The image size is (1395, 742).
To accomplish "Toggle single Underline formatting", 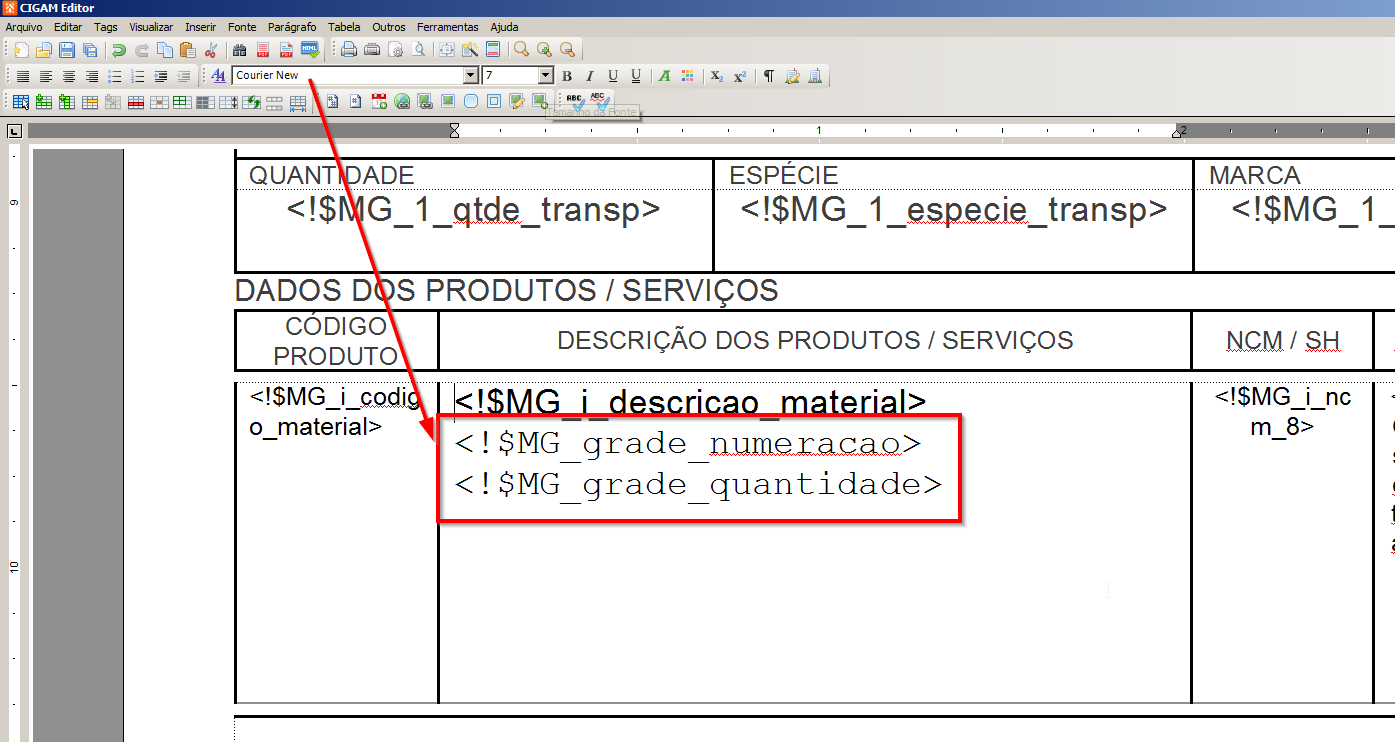I will click(613, 76).
